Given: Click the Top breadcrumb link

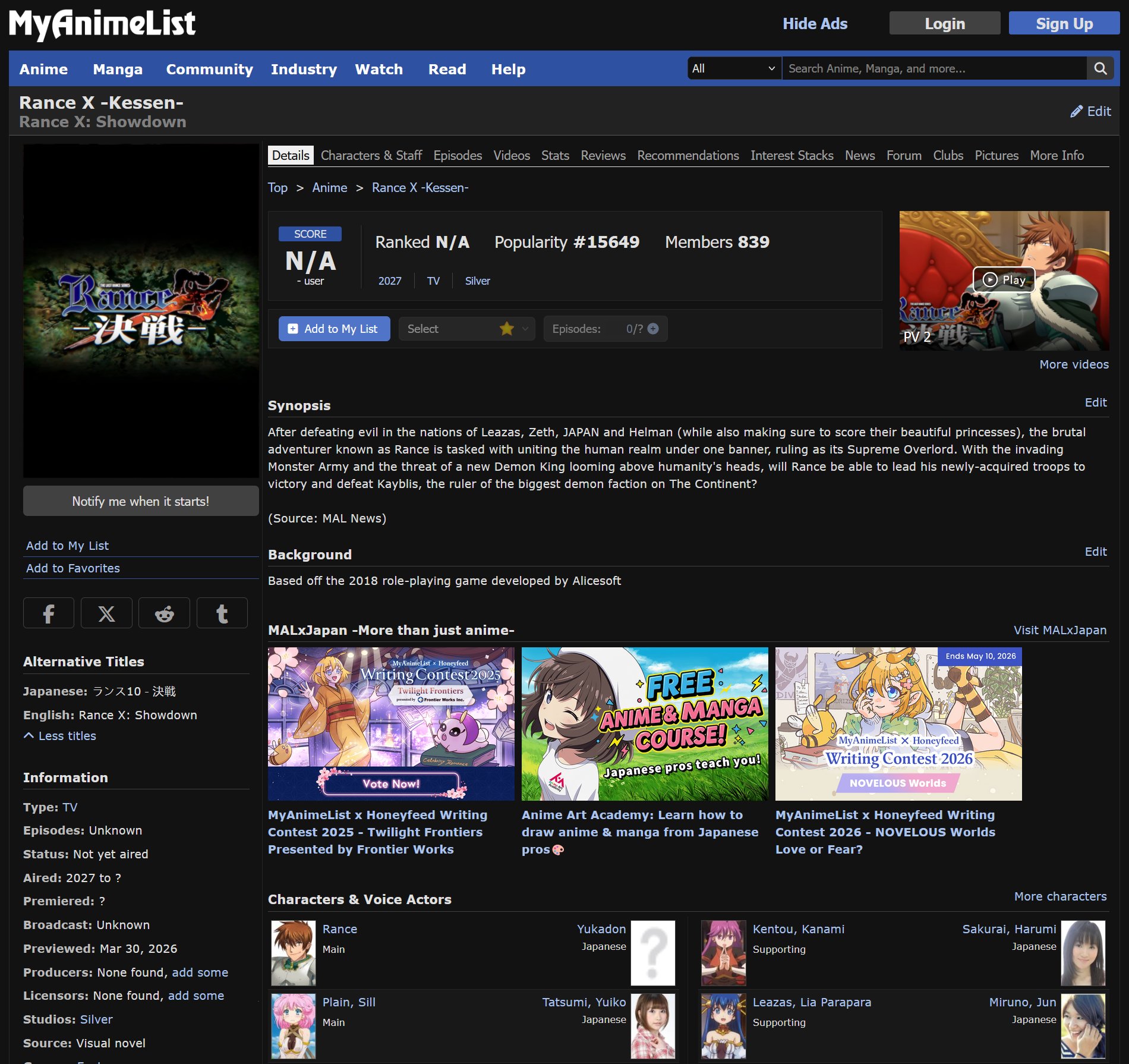Looking at the screenshot, I should pos(277,188).
